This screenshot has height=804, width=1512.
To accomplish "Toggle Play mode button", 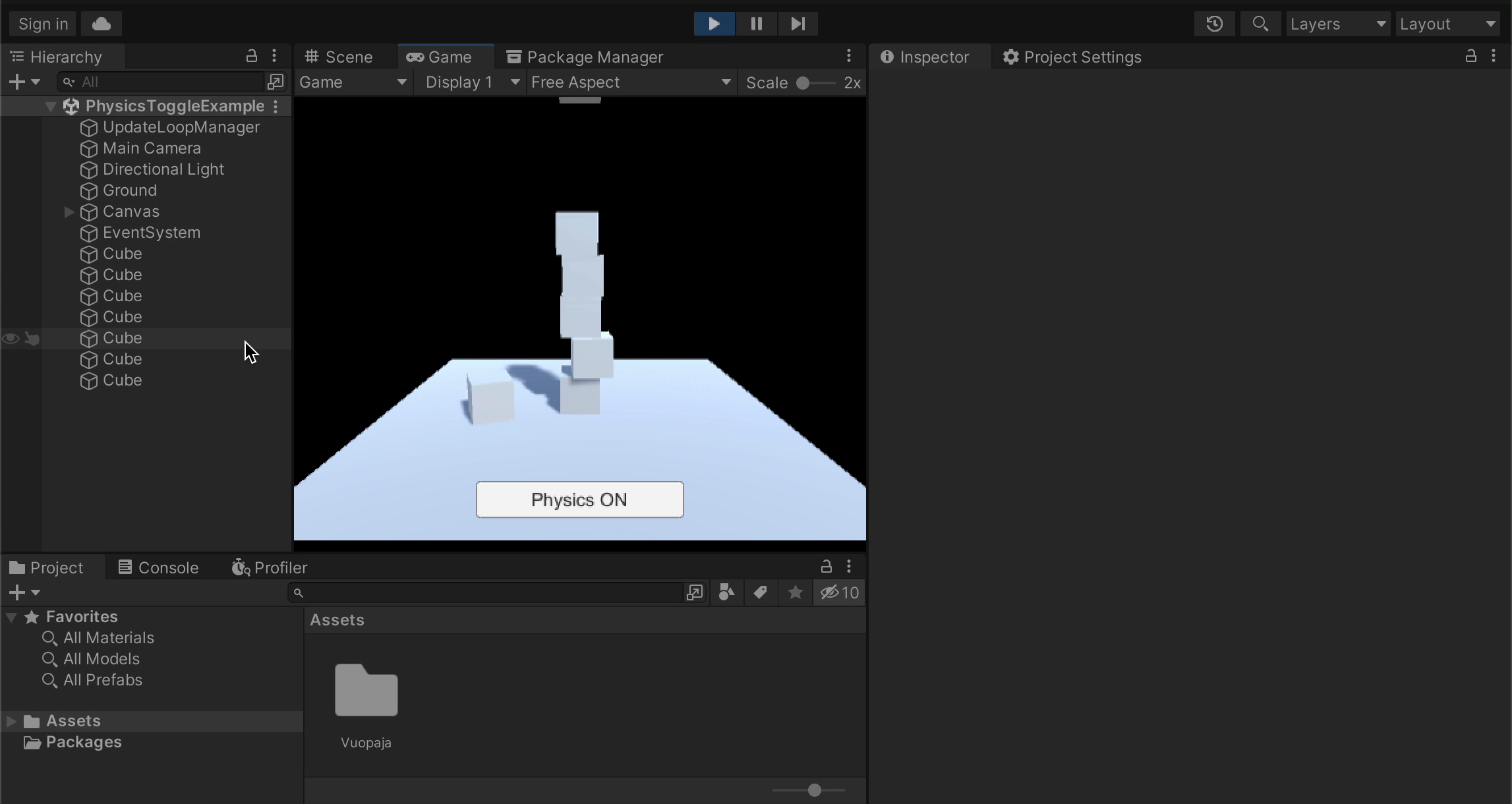I will pos(714,24).
